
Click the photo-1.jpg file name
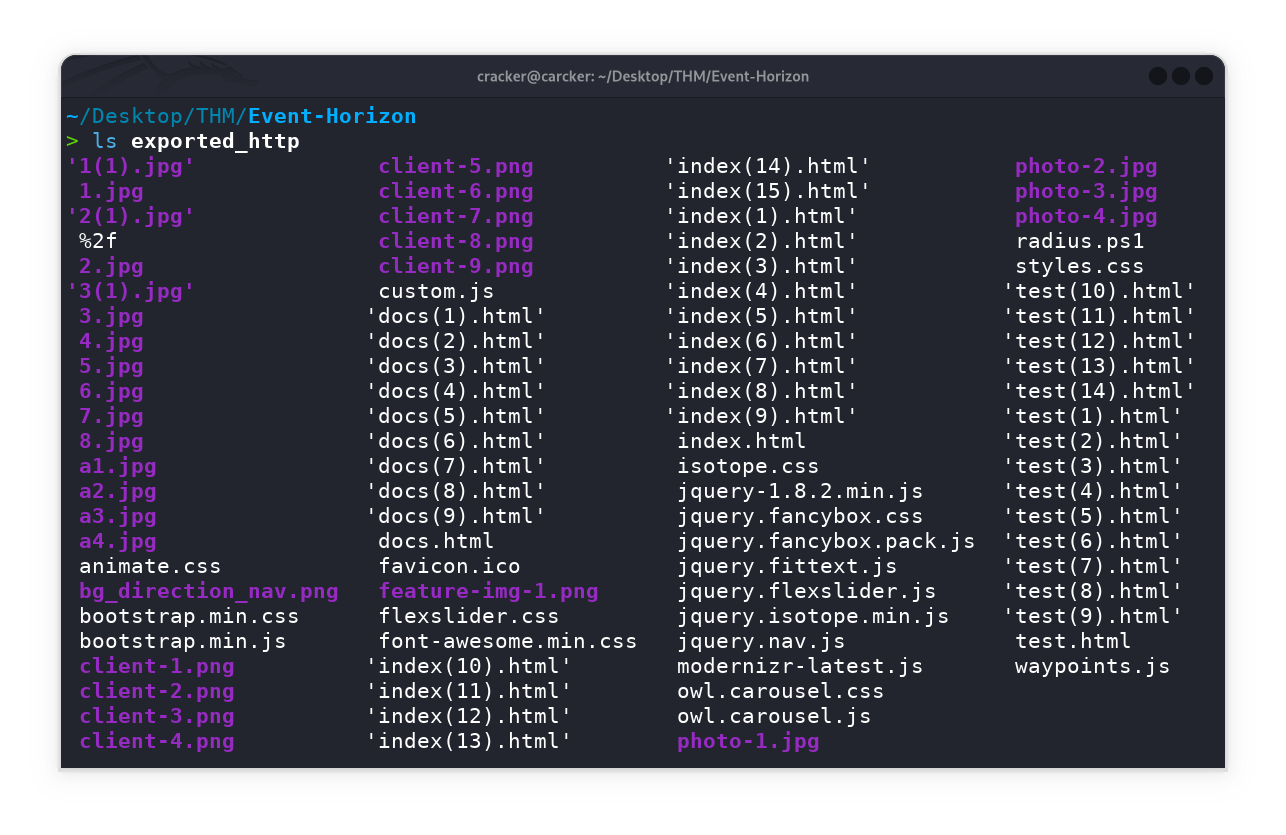tap(748, 741)
